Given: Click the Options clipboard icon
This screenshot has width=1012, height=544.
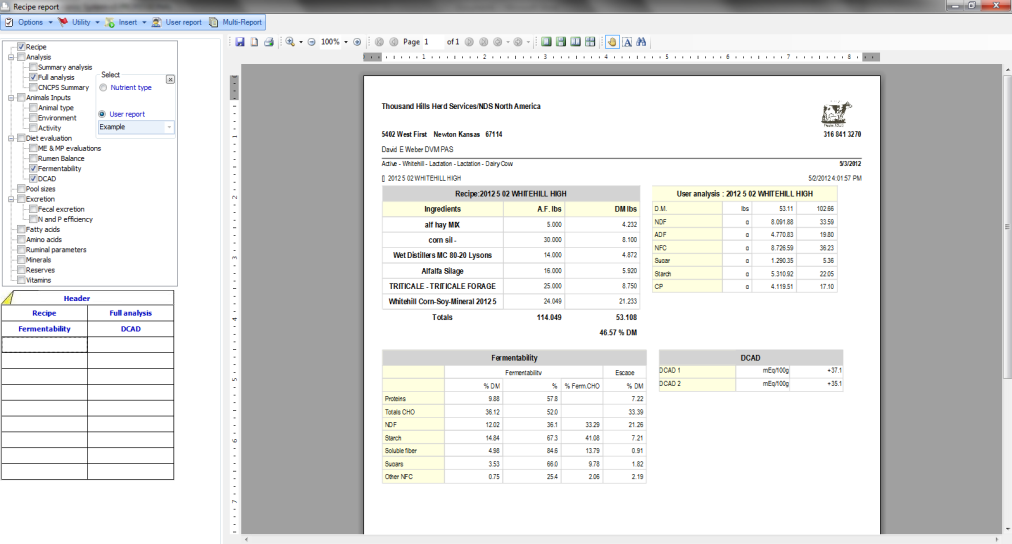Looking at the screenshot, I should coord(9,22).
